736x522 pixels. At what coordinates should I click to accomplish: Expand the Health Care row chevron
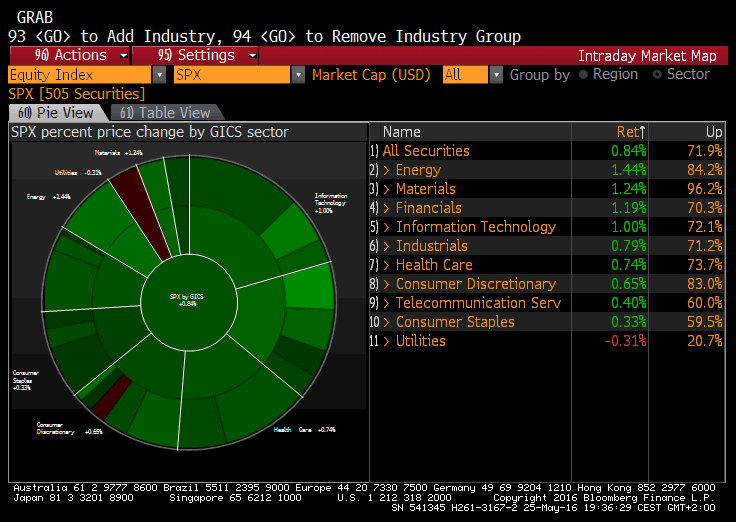[x=386, y=265]
